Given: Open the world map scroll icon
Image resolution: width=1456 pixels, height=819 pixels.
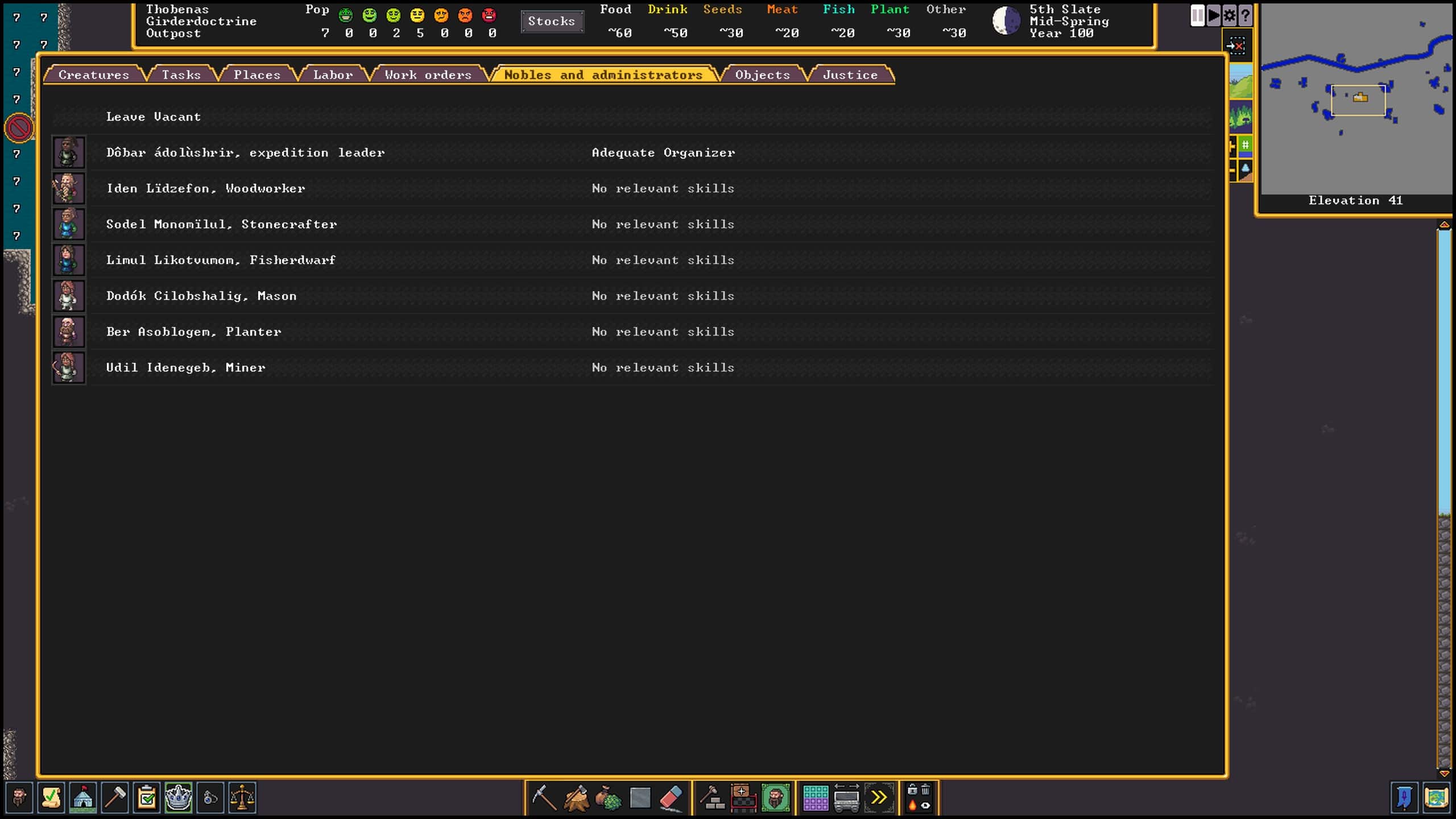Looking at the screenshot, I should point(1436,797).
